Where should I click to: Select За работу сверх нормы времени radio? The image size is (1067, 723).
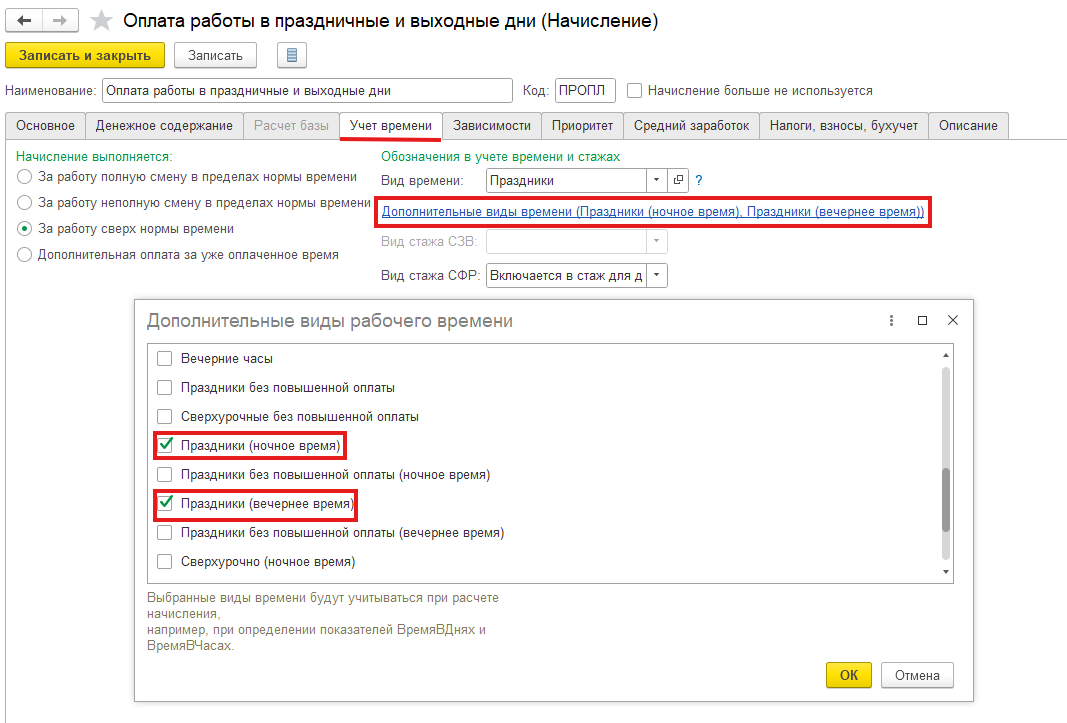[x=24, y=229]
